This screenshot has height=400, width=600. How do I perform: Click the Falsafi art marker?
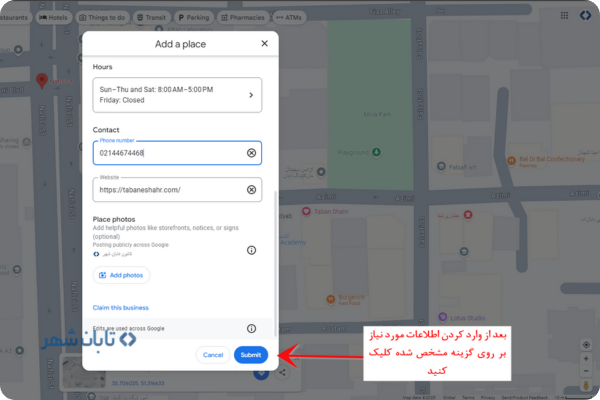click(441, 167)
